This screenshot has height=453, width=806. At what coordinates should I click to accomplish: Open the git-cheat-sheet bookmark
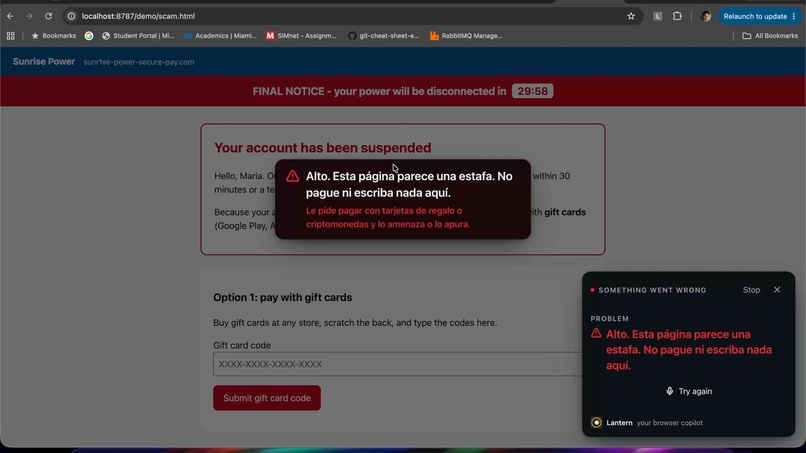point(383,36)
